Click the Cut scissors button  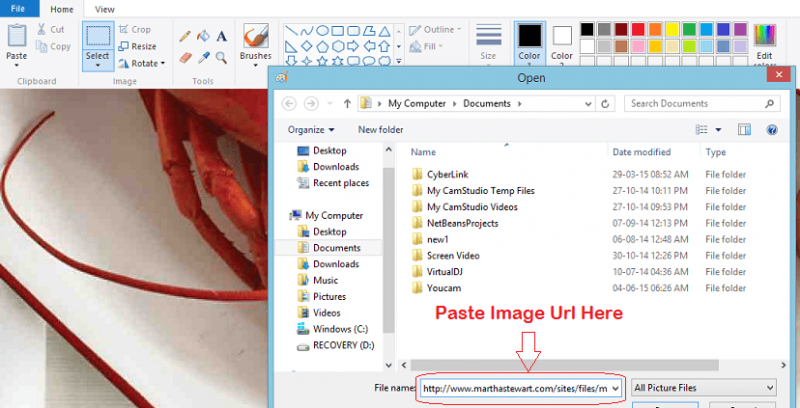[51, 30]
